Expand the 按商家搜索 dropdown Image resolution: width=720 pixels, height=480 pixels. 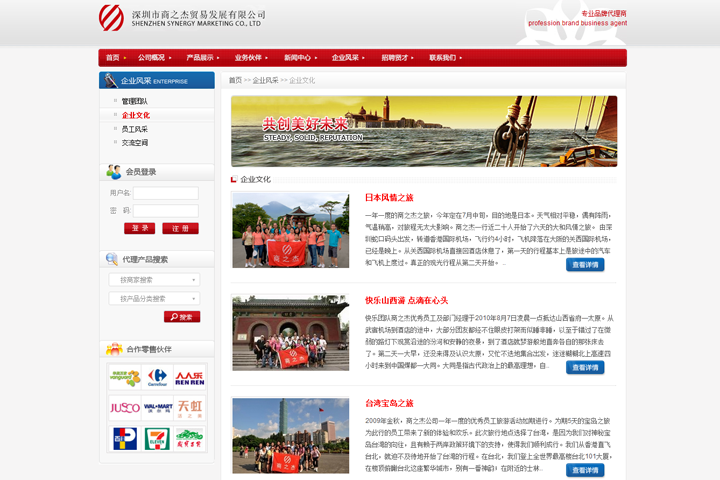click(x=154, y=280)
